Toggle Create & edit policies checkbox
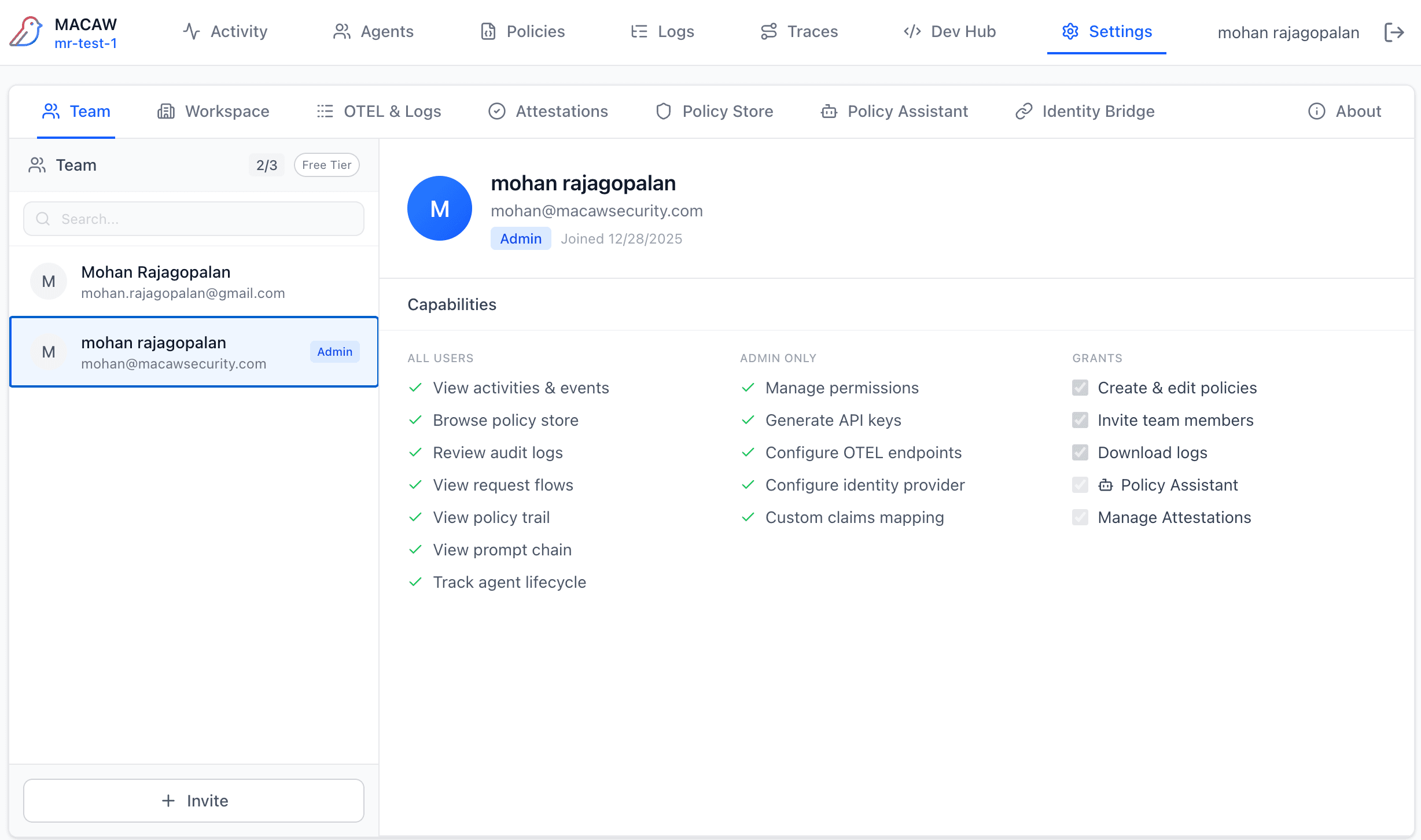This screenshot has width=1421, height=840. coord(1080,388)
